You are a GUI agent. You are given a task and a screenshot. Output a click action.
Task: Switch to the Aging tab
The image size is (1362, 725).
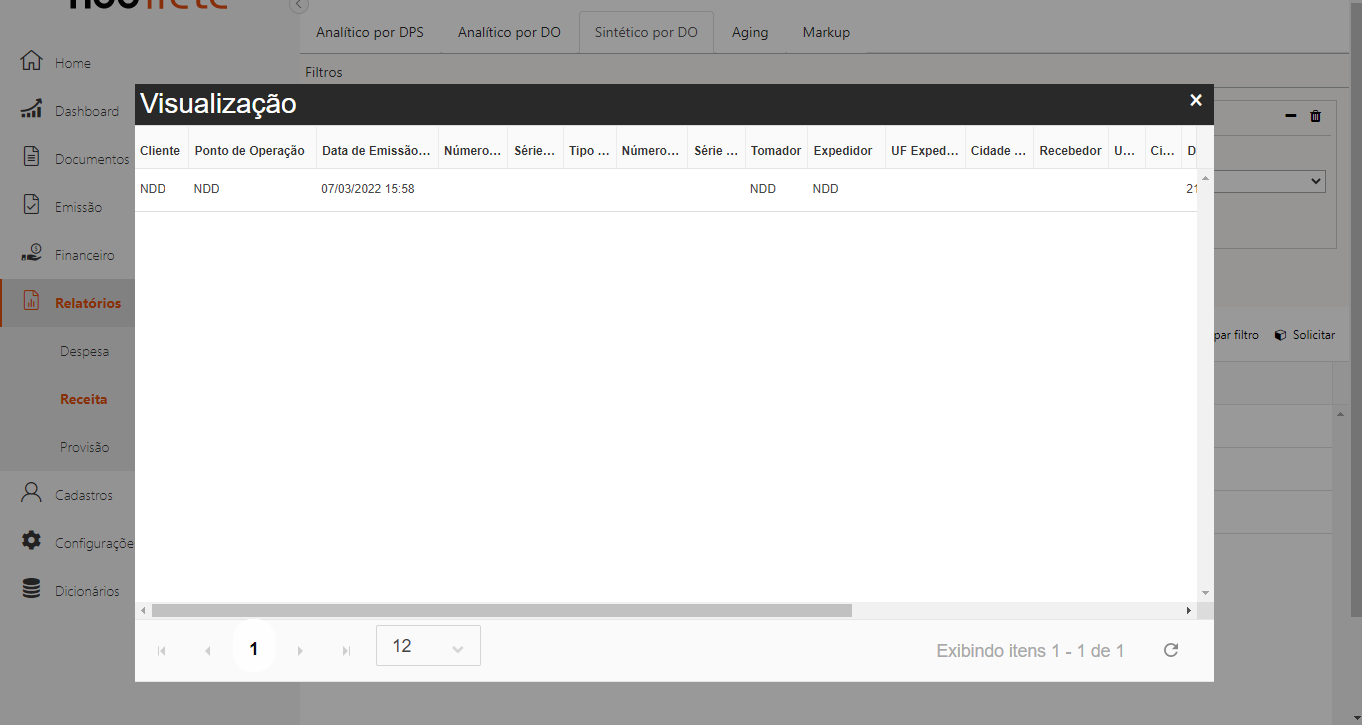[749, 32]
